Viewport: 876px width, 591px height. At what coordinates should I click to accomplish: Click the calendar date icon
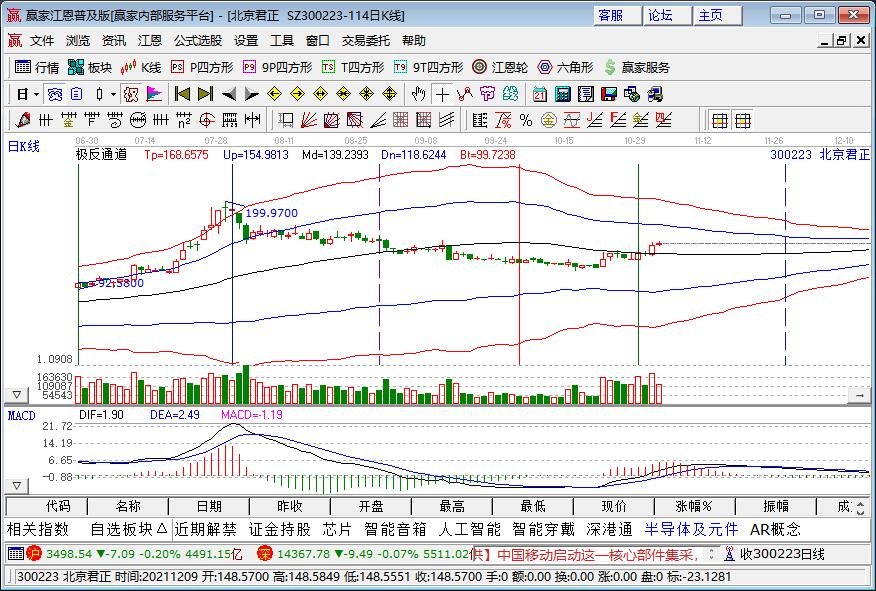(539, 94)
